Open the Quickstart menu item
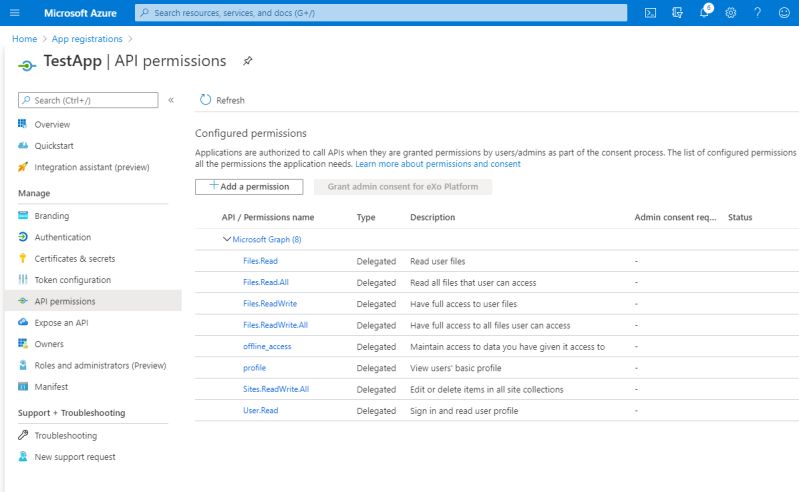This screenshot has width=799, height=492. (54, 146)
